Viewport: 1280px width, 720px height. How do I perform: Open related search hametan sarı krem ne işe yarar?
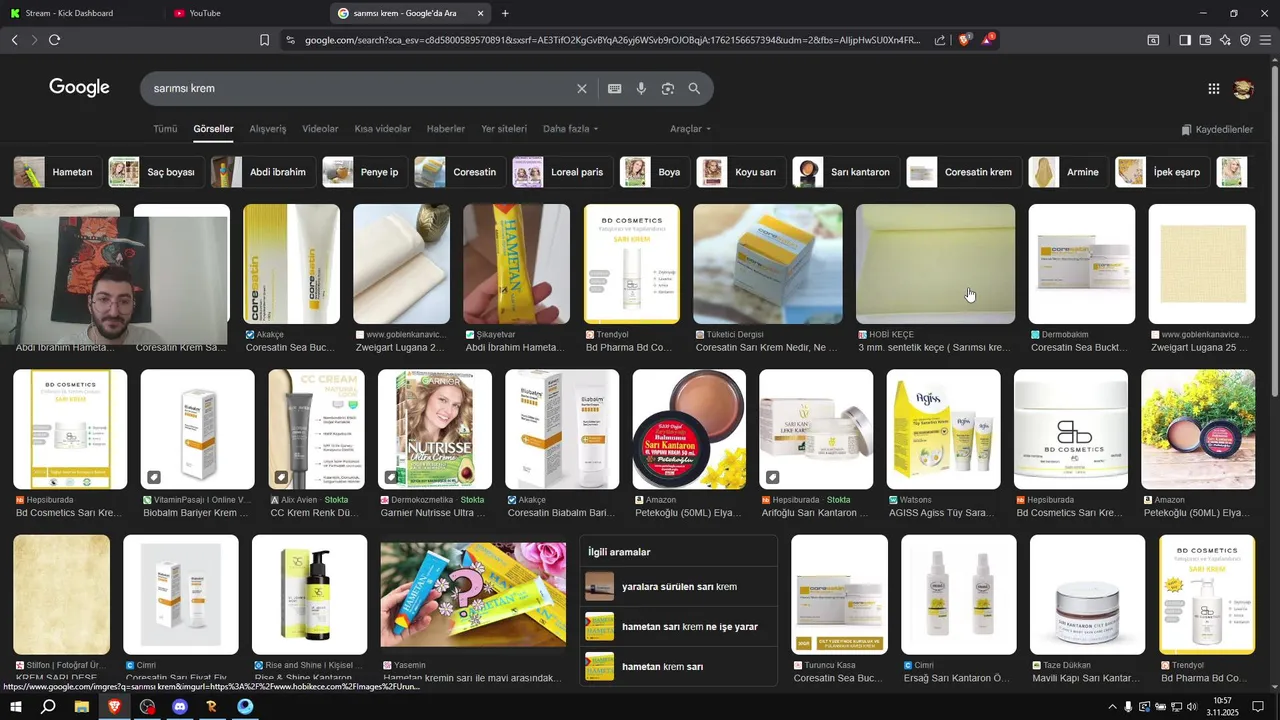(678, 627)
